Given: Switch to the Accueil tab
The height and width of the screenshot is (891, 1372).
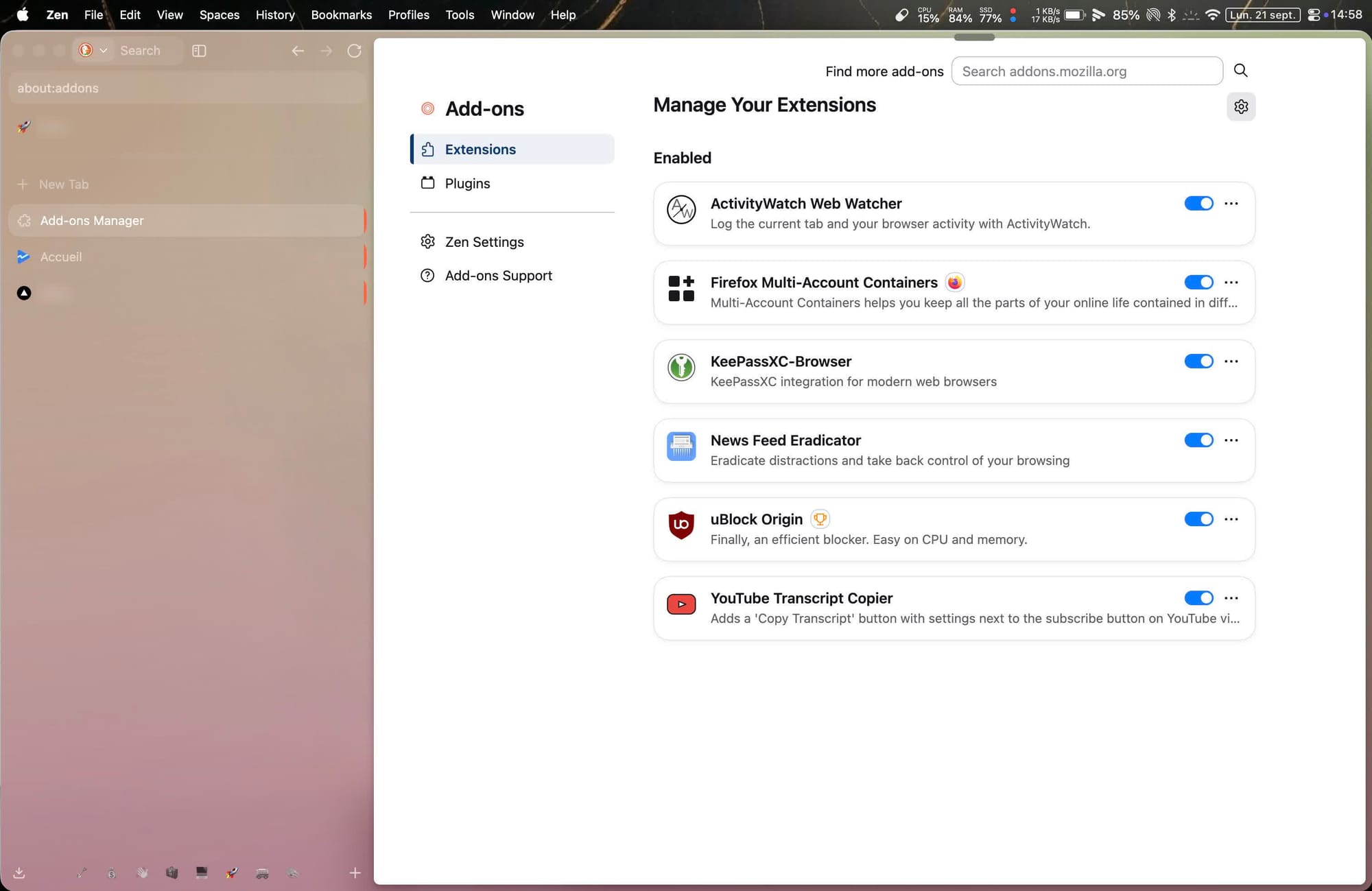Looking at the screenshot, I should coord(187,257).
